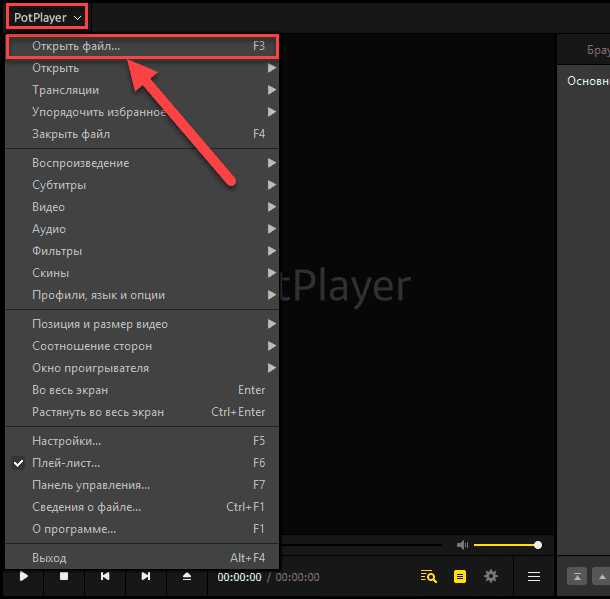Switch to the Брау... tab
The image size is (610, 599).
pyautogui.click(x=598, y=50)
